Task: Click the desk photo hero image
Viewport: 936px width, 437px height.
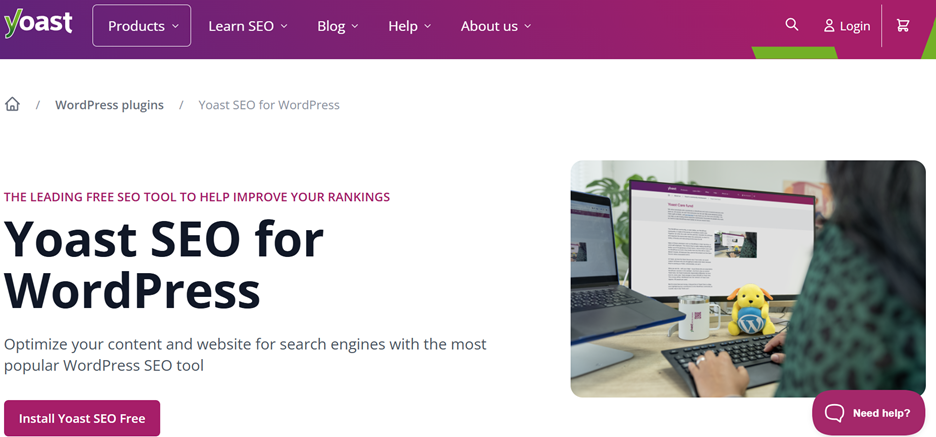Action: point(748,279)
